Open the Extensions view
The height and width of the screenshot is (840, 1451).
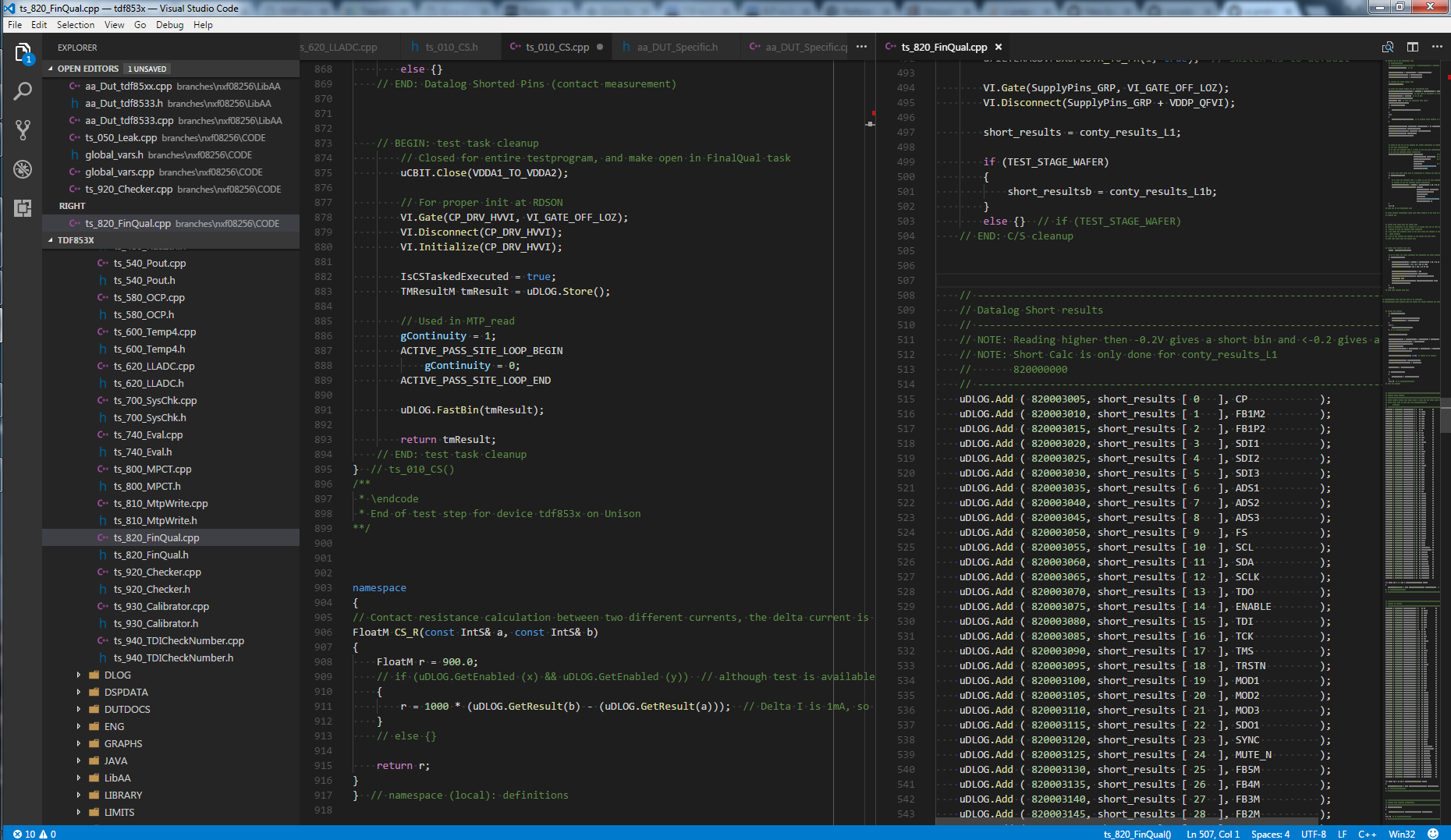coord(23,208)
